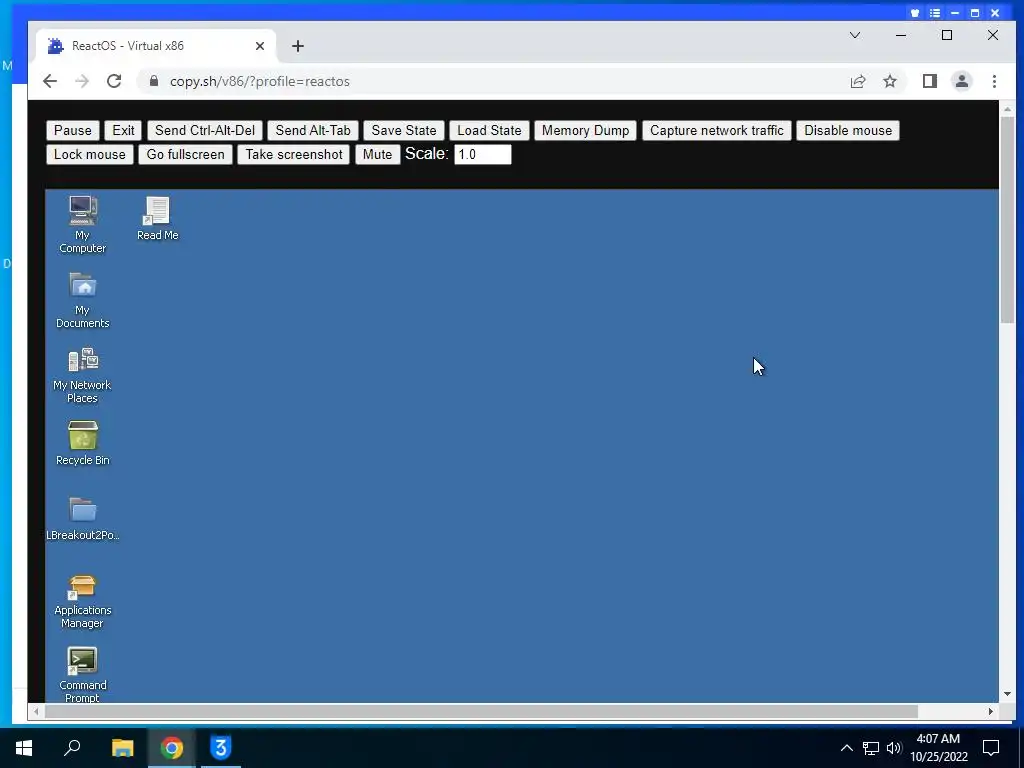
Task: Share this page via share icon
Action: 857,81
